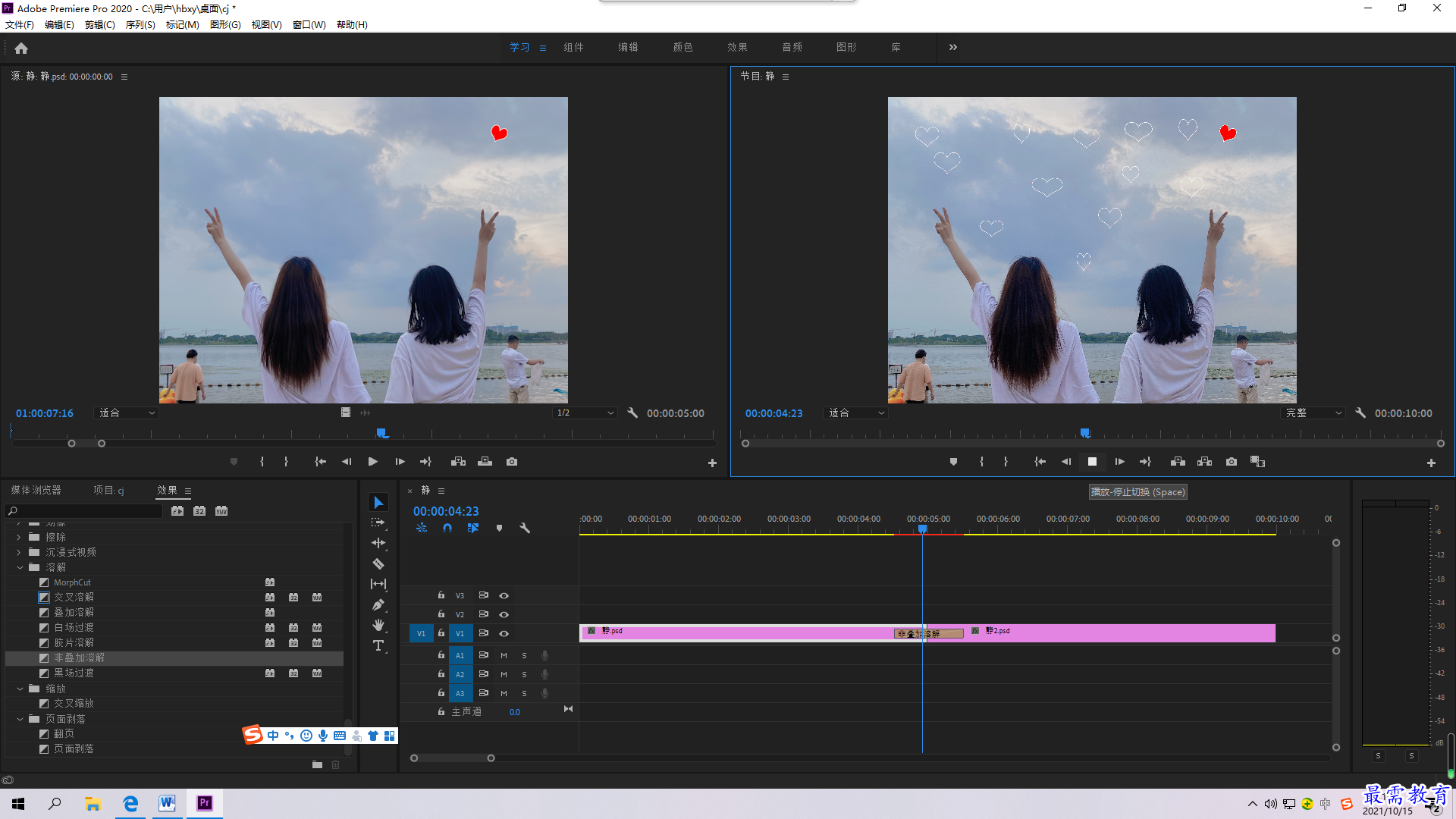
Task: Toggle Linked Selection in timeline
Action: coord(473,528)
